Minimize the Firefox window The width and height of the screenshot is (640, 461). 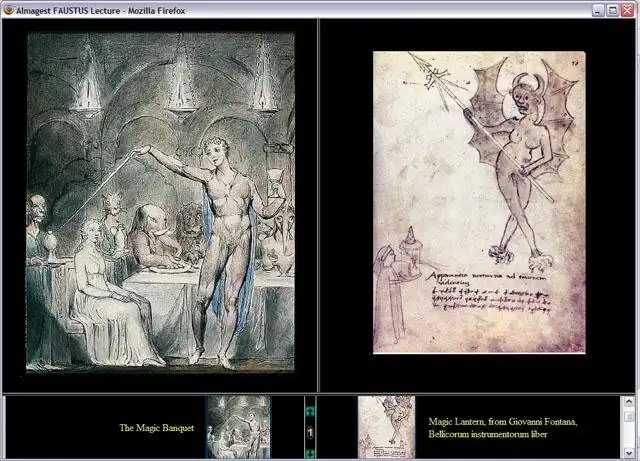click(598, 10)
